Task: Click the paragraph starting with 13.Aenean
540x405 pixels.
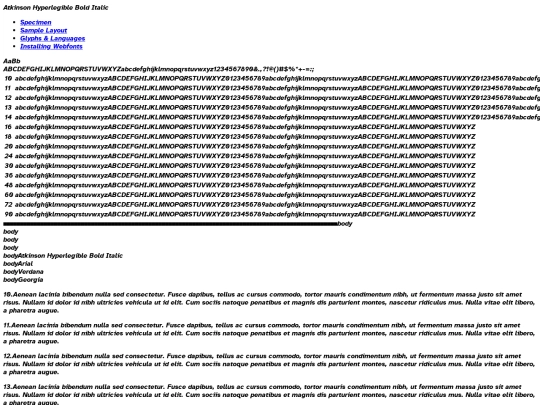Action: coord(269,394)
